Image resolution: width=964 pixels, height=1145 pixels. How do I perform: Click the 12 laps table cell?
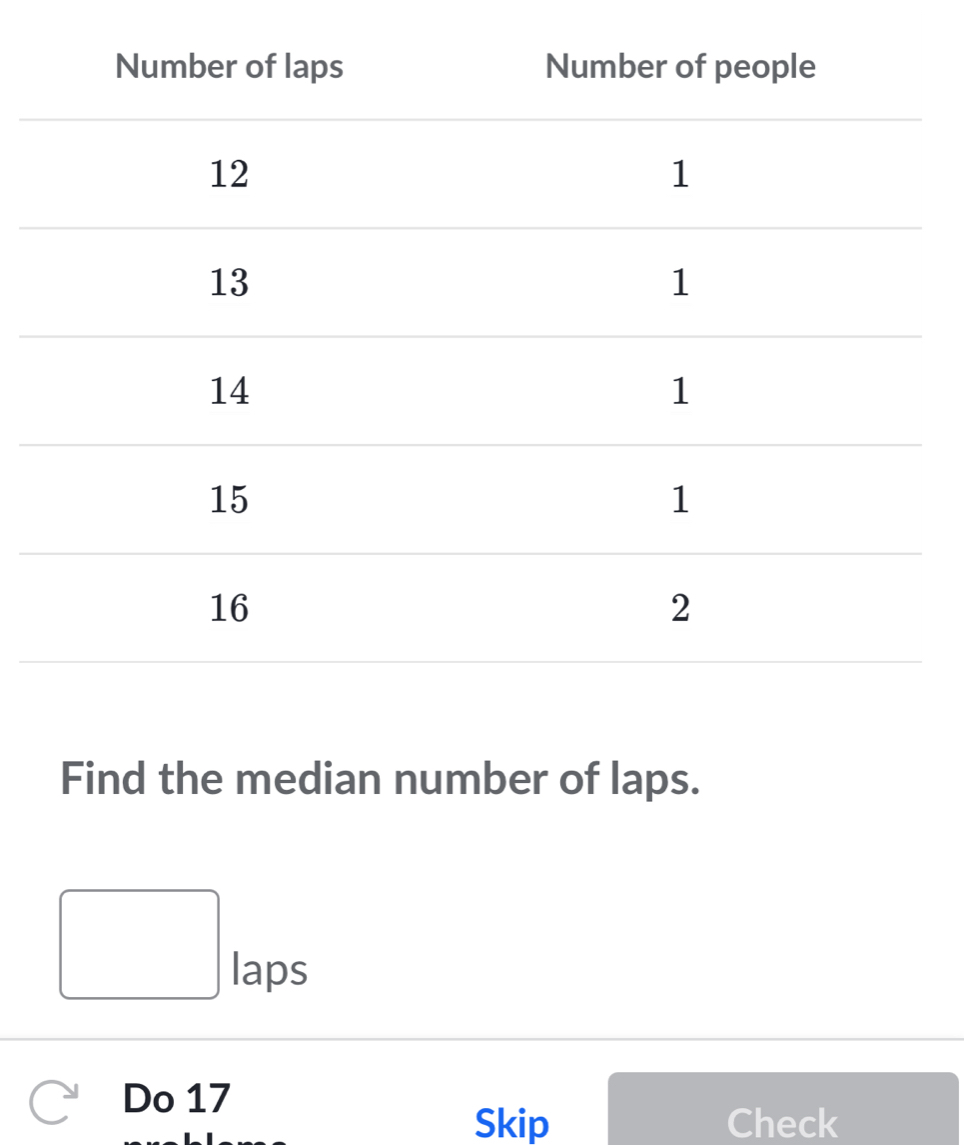[229, 175]
